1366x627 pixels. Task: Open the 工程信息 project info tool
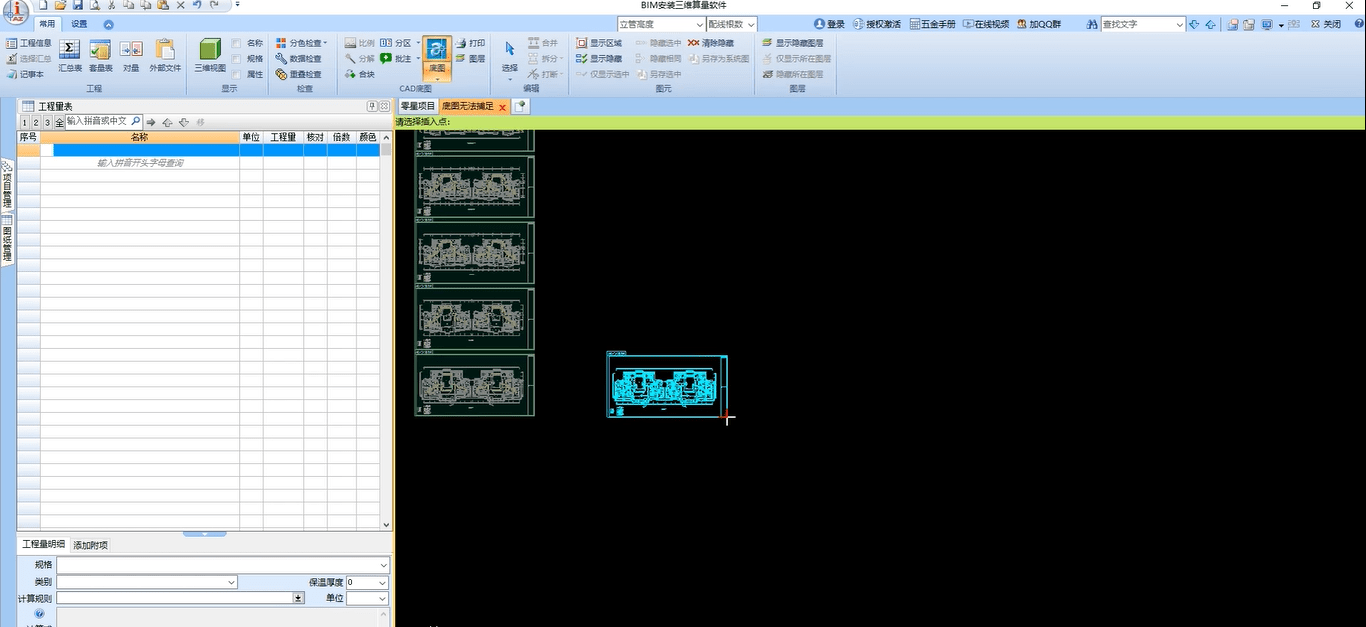(28, 43)
